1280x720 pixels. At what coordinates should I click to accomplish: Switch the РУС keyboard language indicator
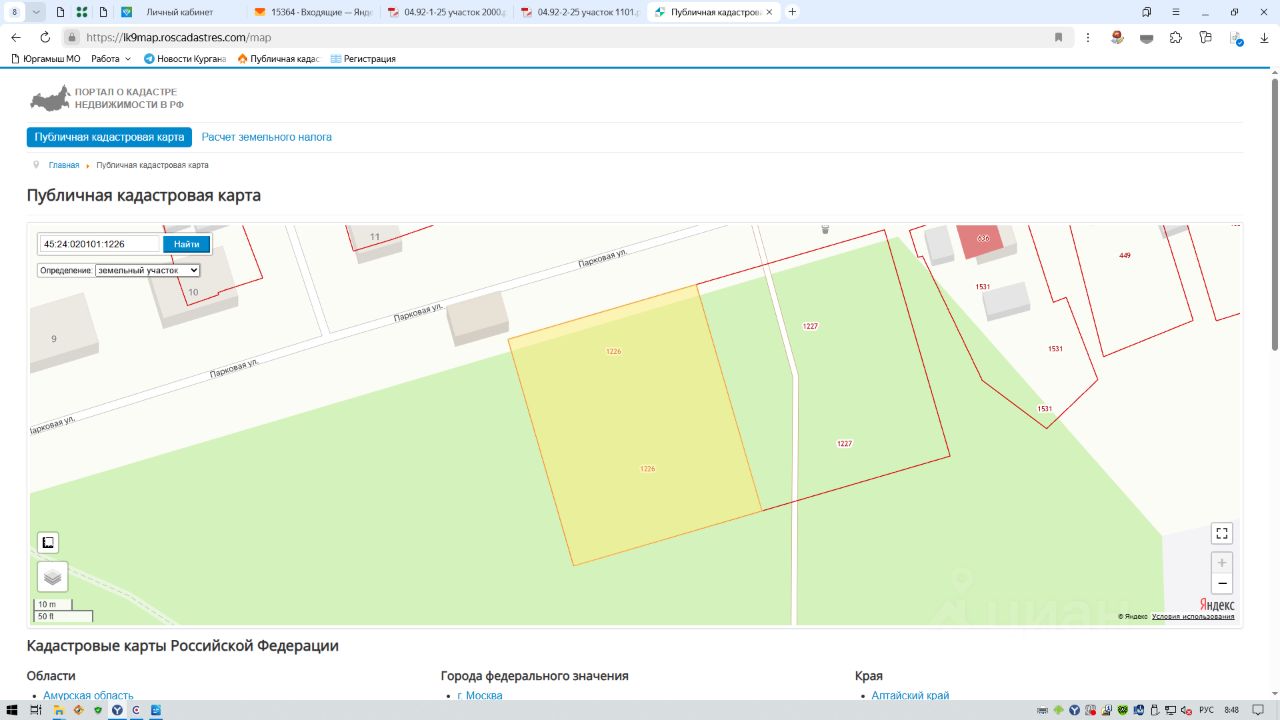(x=1206, y=710)
